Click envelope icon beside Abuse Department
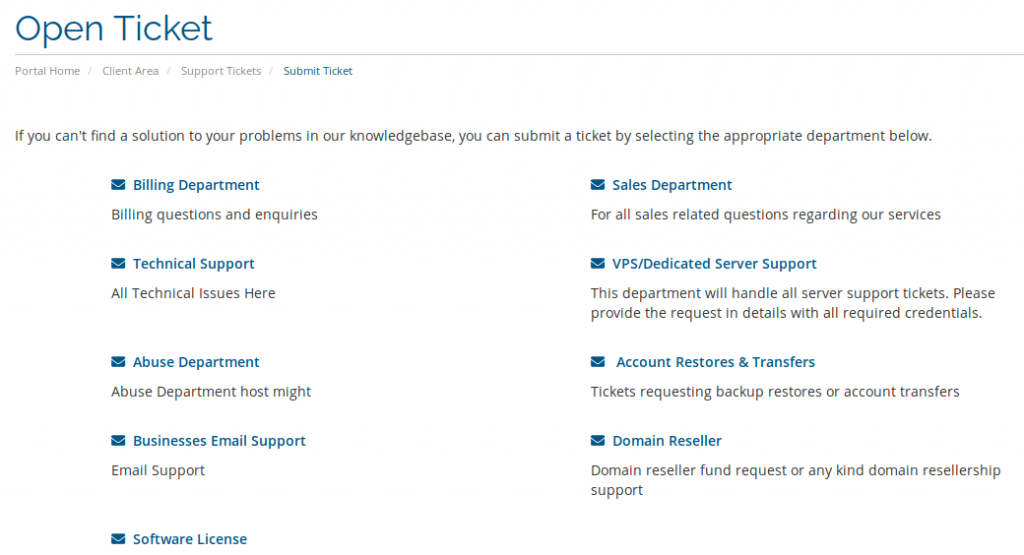Screen dimensions: 1024x555 pos(118,362)
